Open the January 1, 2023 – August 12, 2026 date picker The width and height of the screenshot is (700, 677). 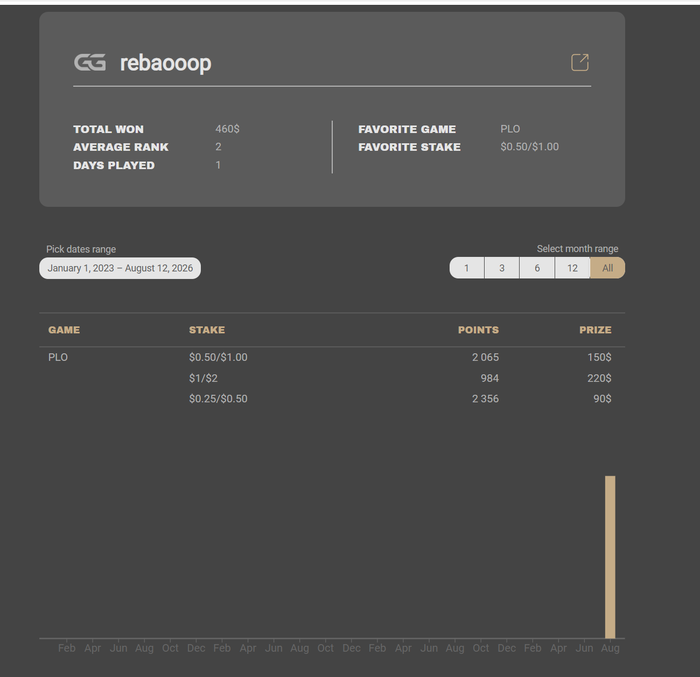click(x=120, y=268)
